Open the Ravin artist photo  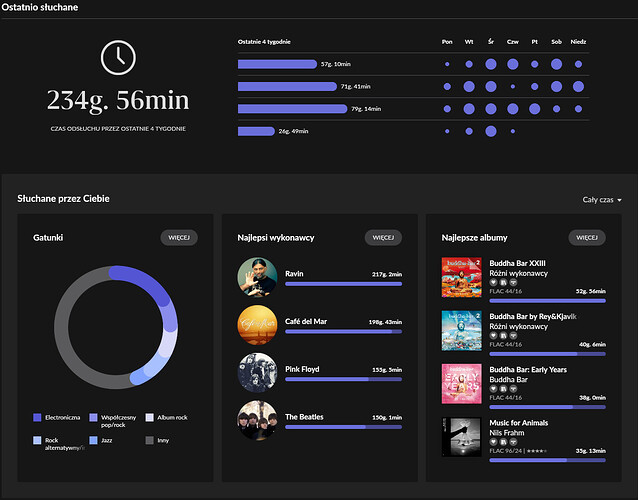tap(257, 277)
